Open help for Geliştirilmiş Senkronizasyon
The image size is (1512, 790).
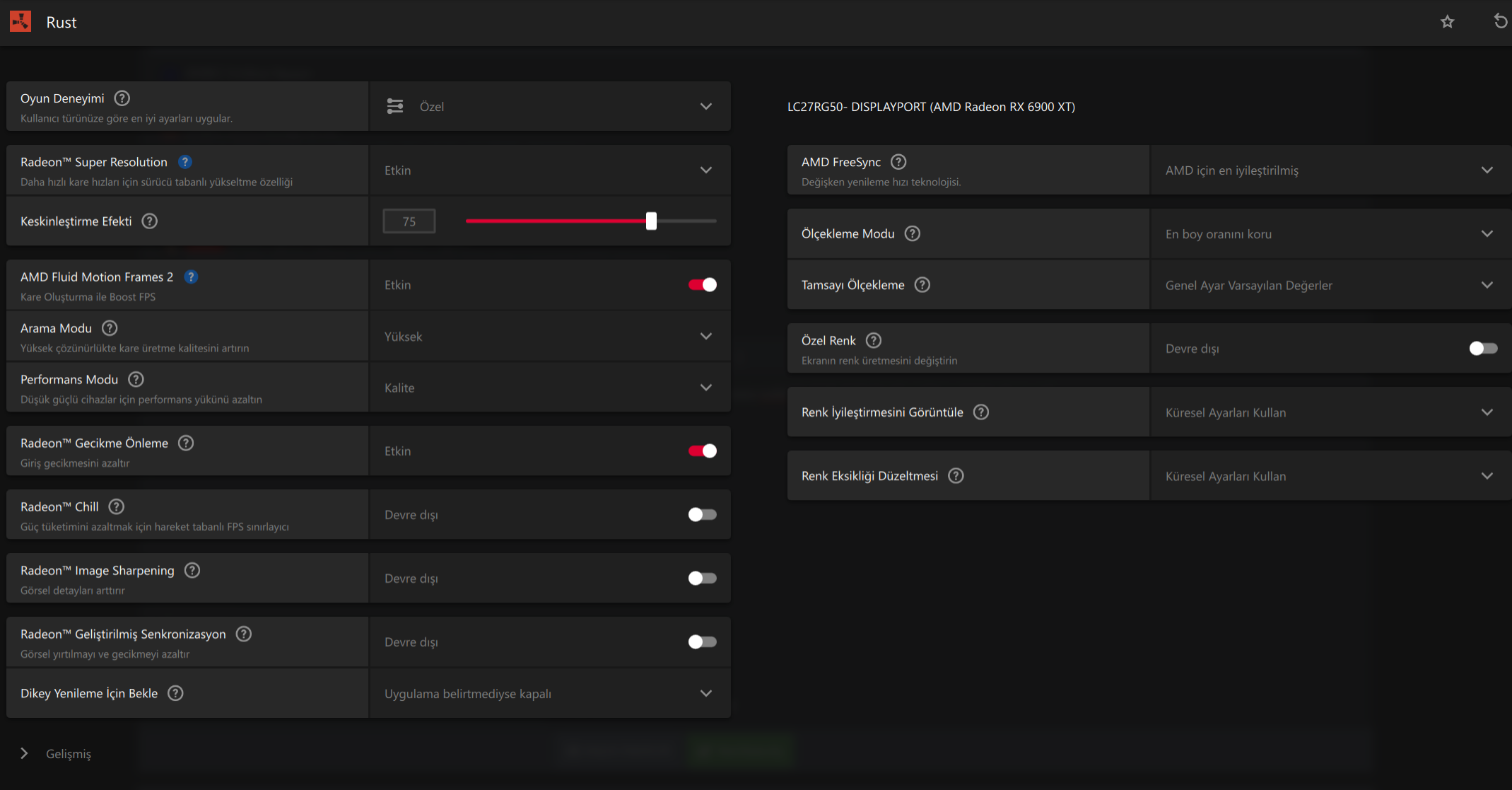243,634
